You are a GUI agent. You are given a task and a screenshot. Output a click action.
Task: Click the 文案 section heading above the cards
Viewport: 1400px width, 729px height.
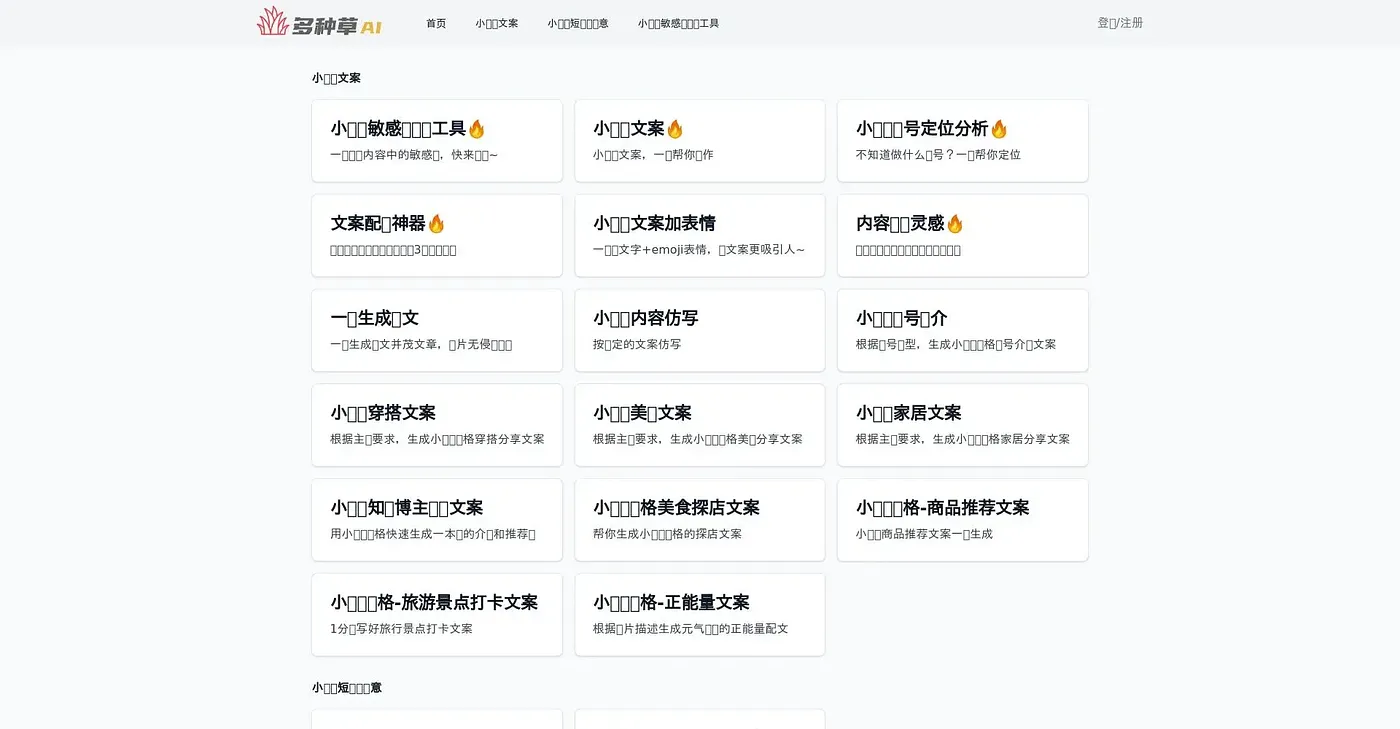pyautogui.click(x=336, y=78)
